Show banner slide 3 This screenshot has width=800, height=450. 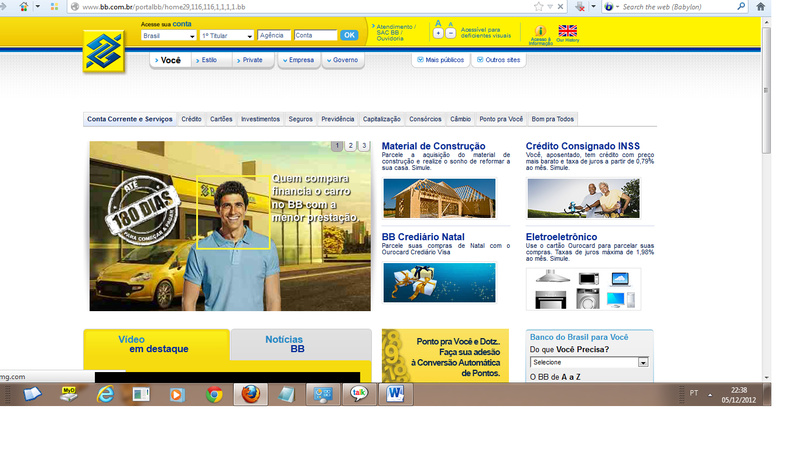tap(364, 146)
